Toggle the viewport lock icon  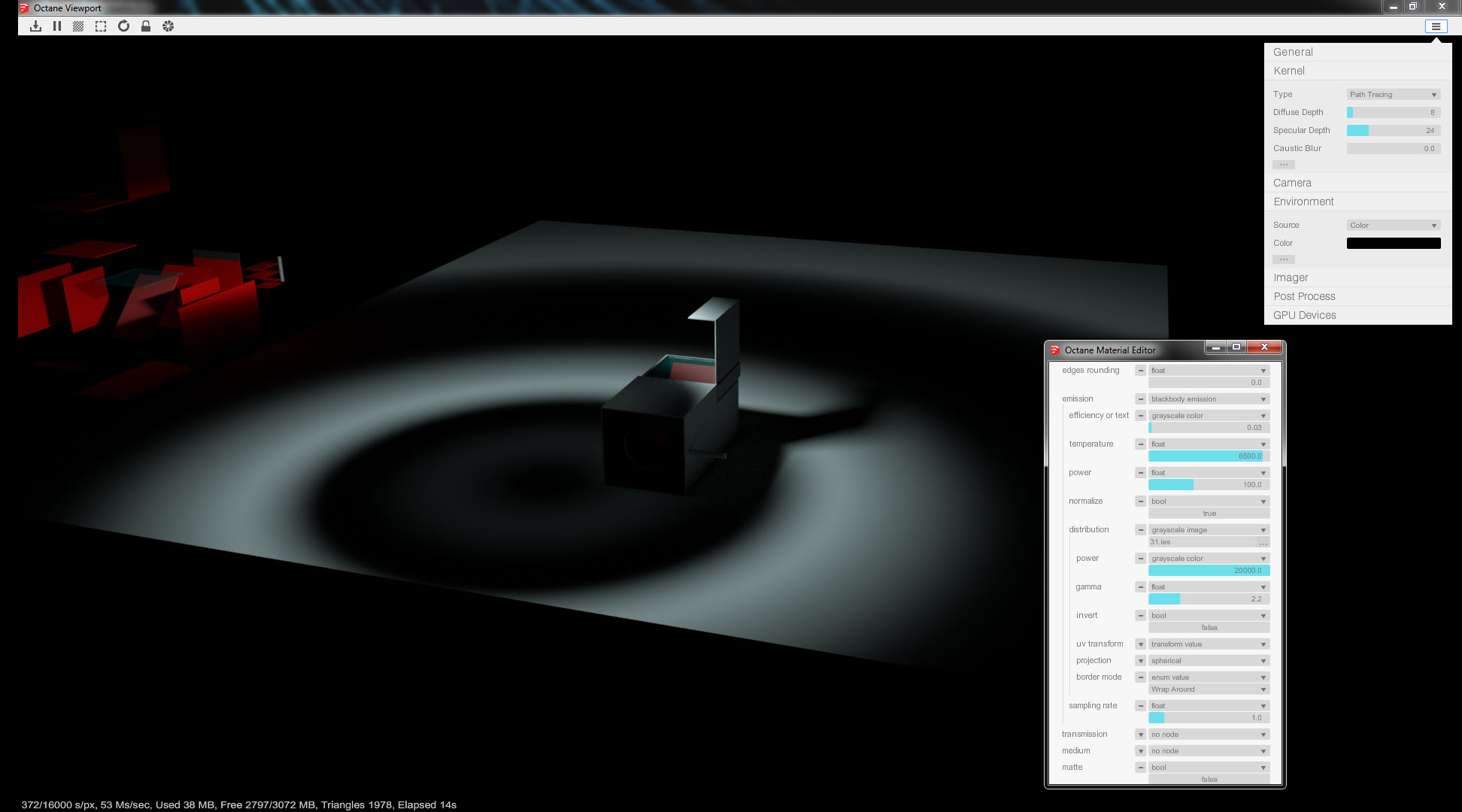[x=146, y=26]
